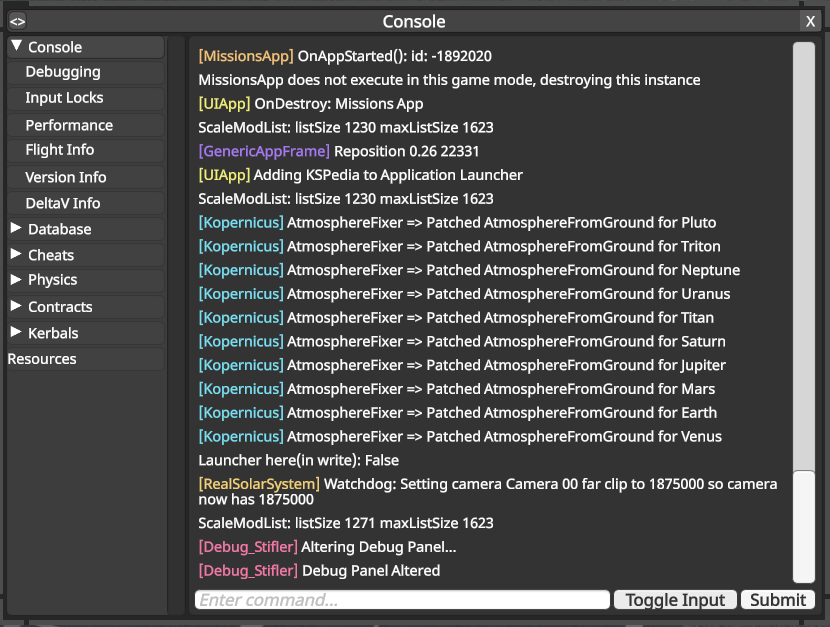Click the console log scrollbar thumb
Viewport: 830px width, 627px height.
[804, 526]
